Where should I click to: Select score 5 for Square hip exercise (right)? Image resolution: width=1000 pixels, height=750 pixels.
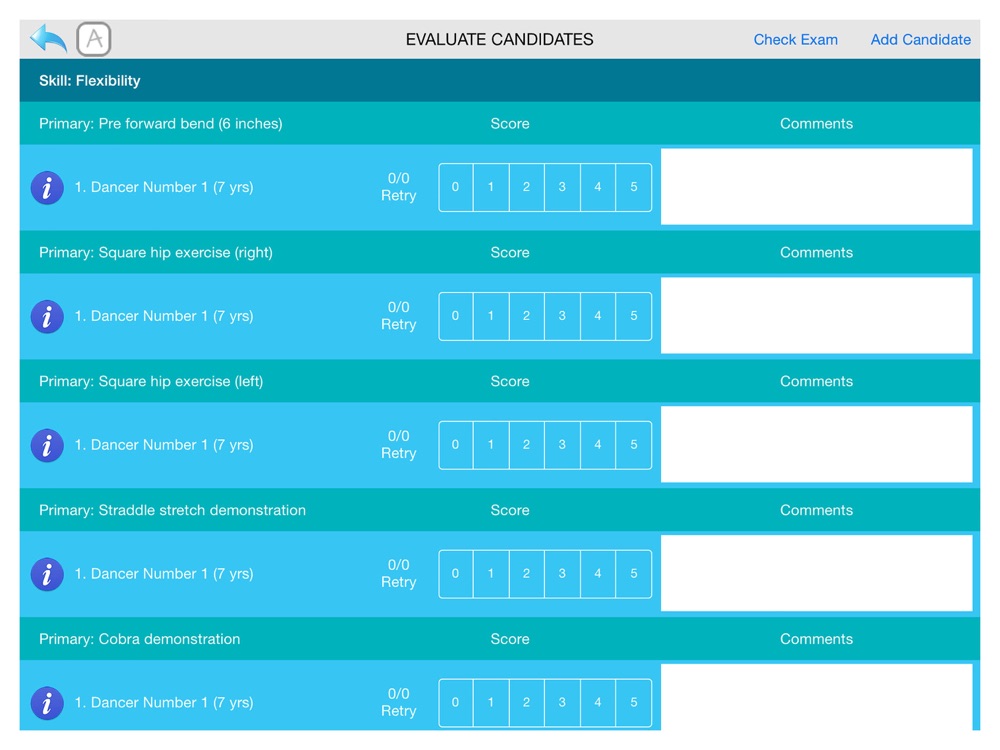634,316
